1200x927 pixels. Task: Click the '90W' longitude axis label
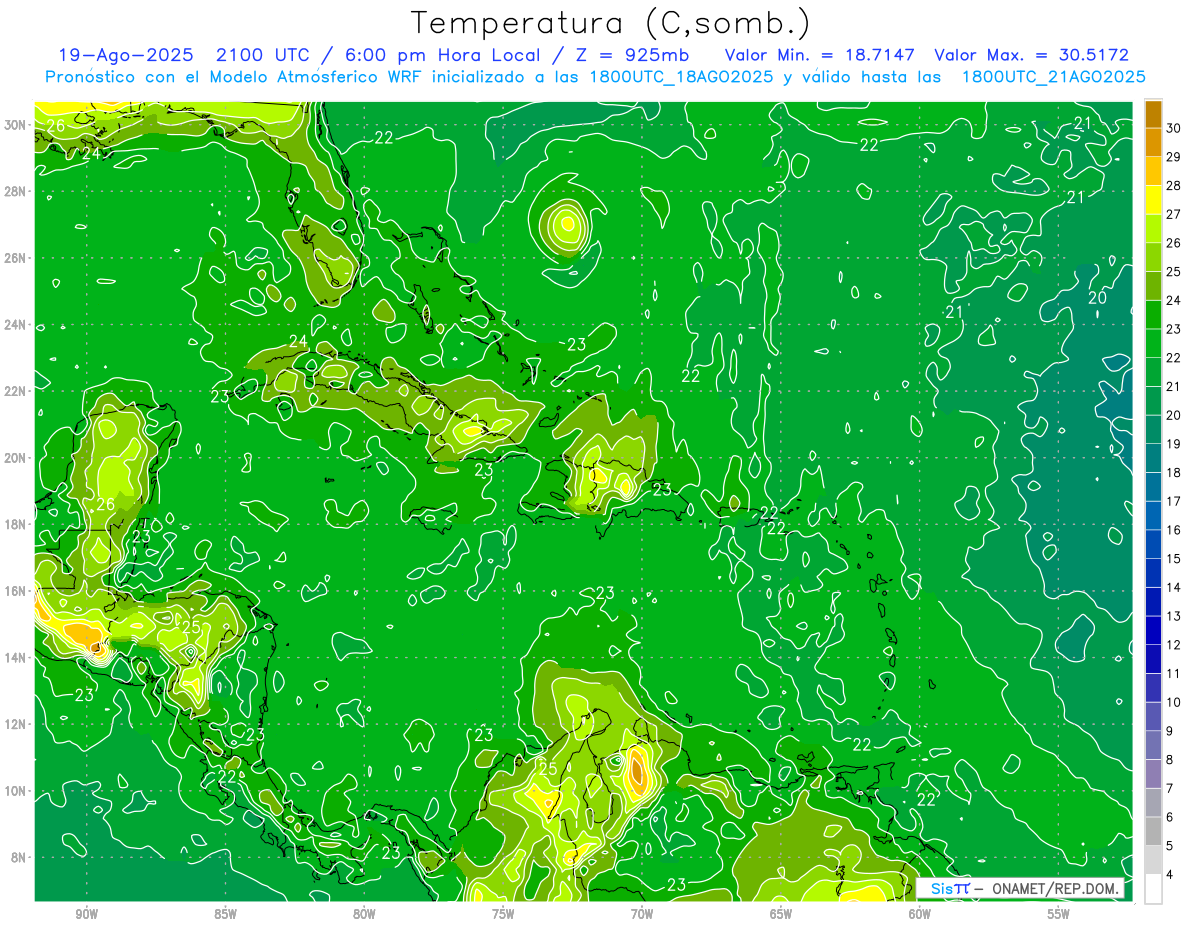86,914
